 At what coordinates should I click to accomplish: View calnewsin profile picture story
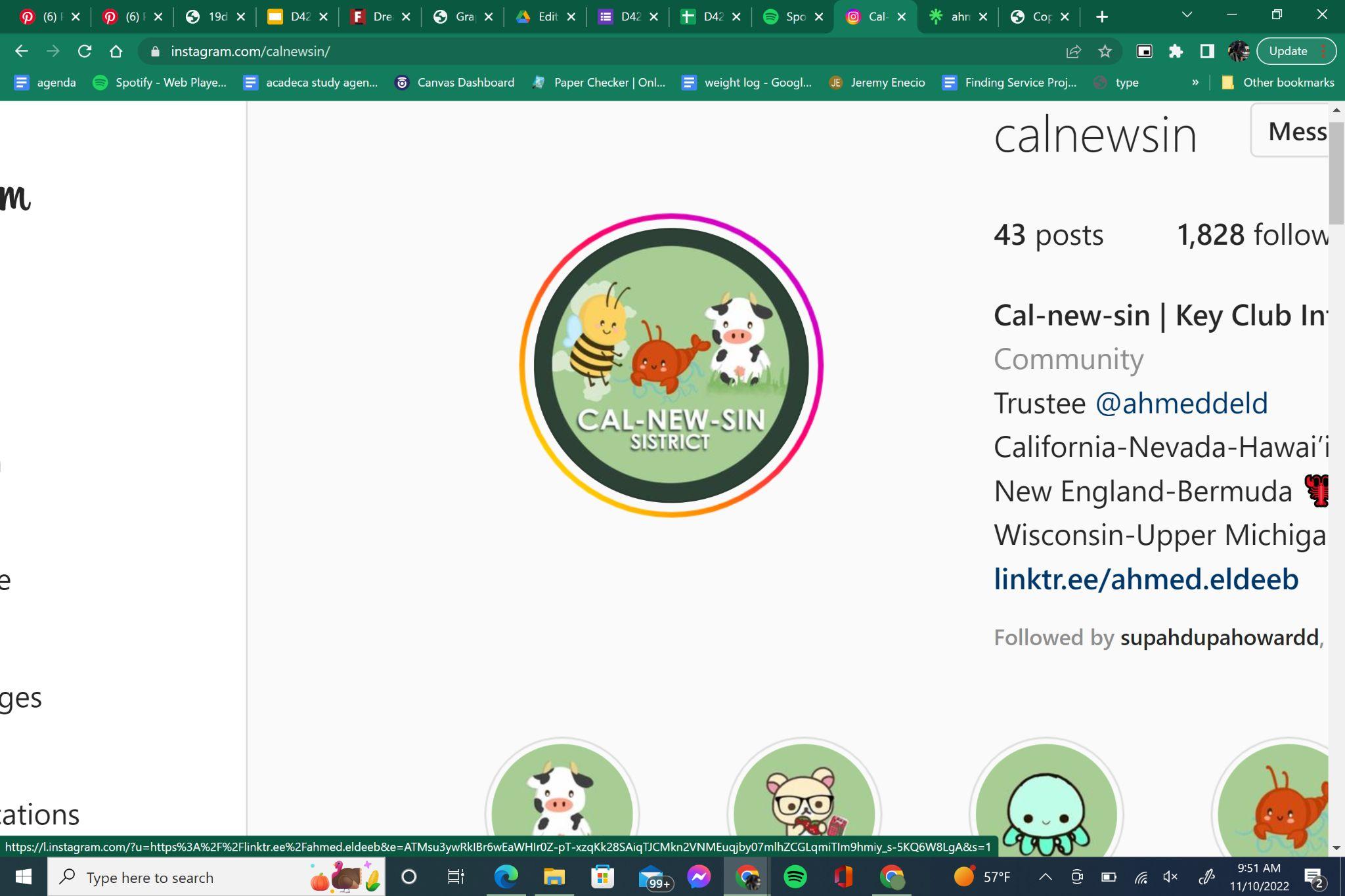click(x=671, y=365)
